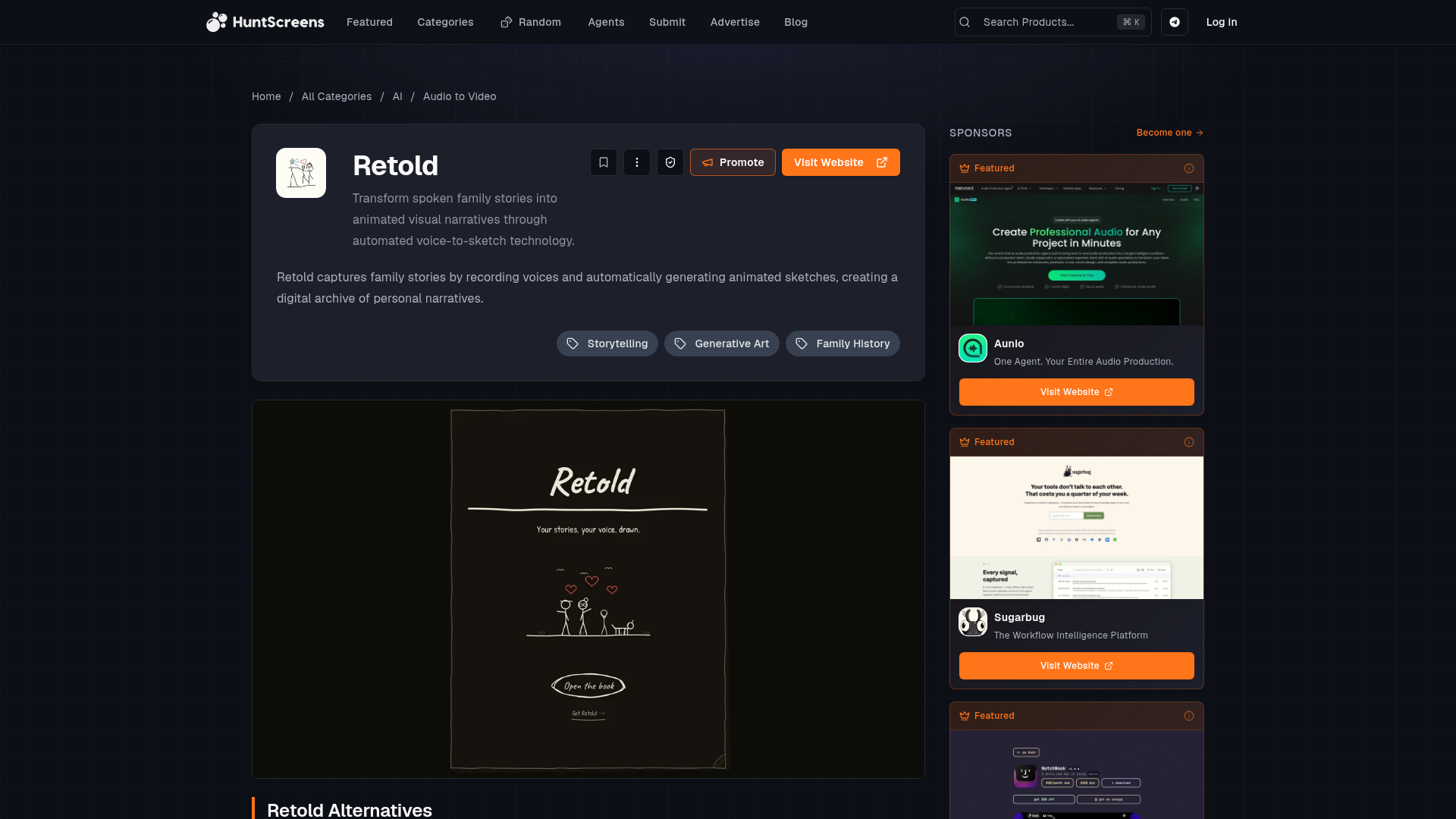Click the HuntScreens logo
Image resolution: width=1456 pixels, height=819 pixels.
point(265,22)
